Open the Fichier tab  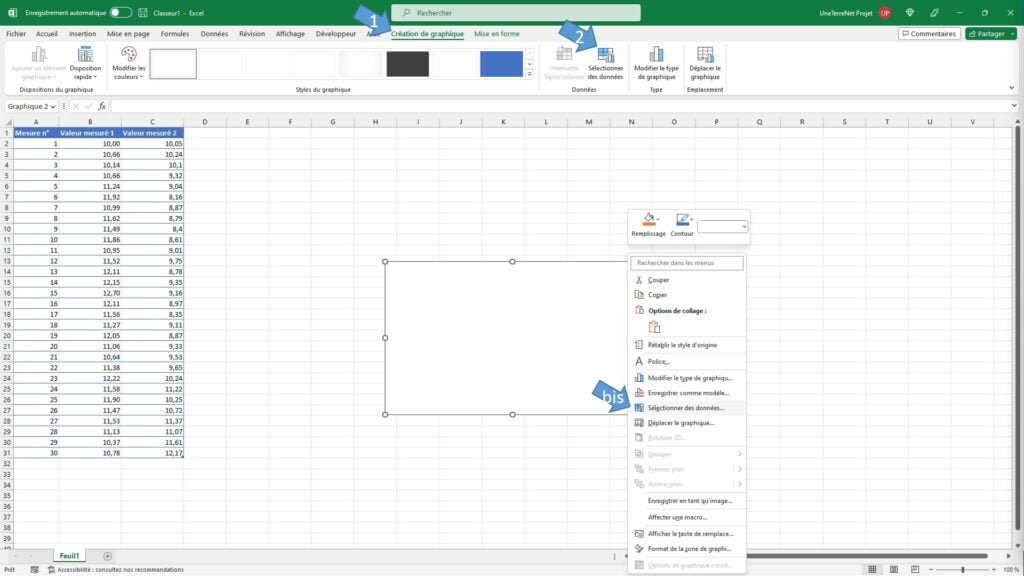tap(16, 33)
